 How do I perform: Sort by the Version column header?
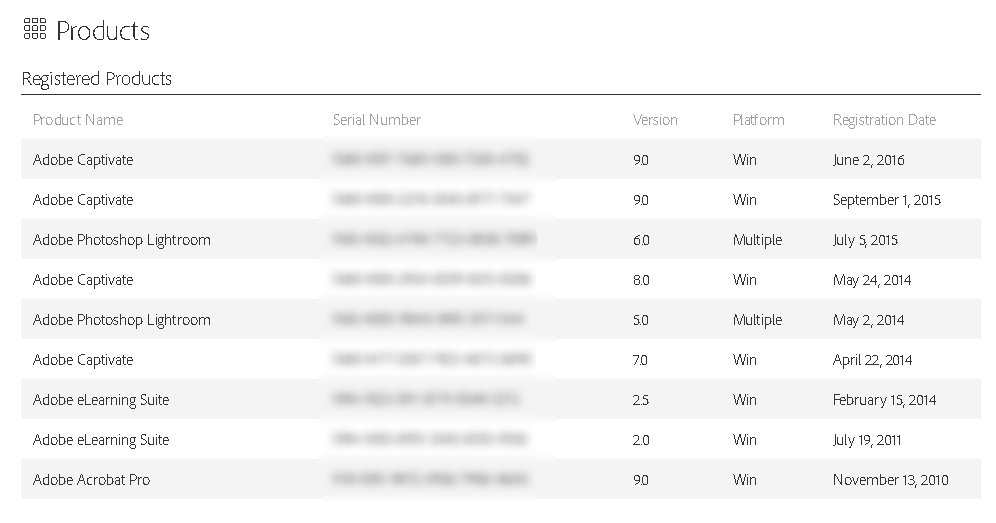[x=655, y=120]
